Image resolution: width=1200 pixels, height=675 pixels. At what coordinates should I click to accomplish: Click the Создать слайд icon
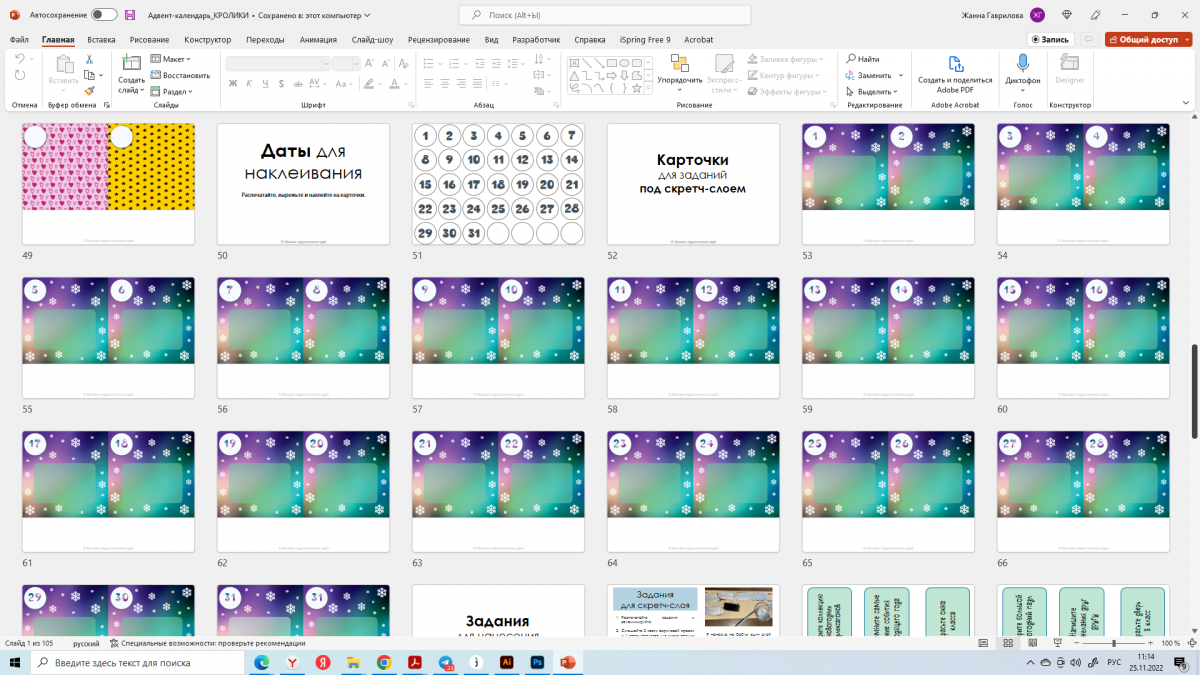pos(130,63)
